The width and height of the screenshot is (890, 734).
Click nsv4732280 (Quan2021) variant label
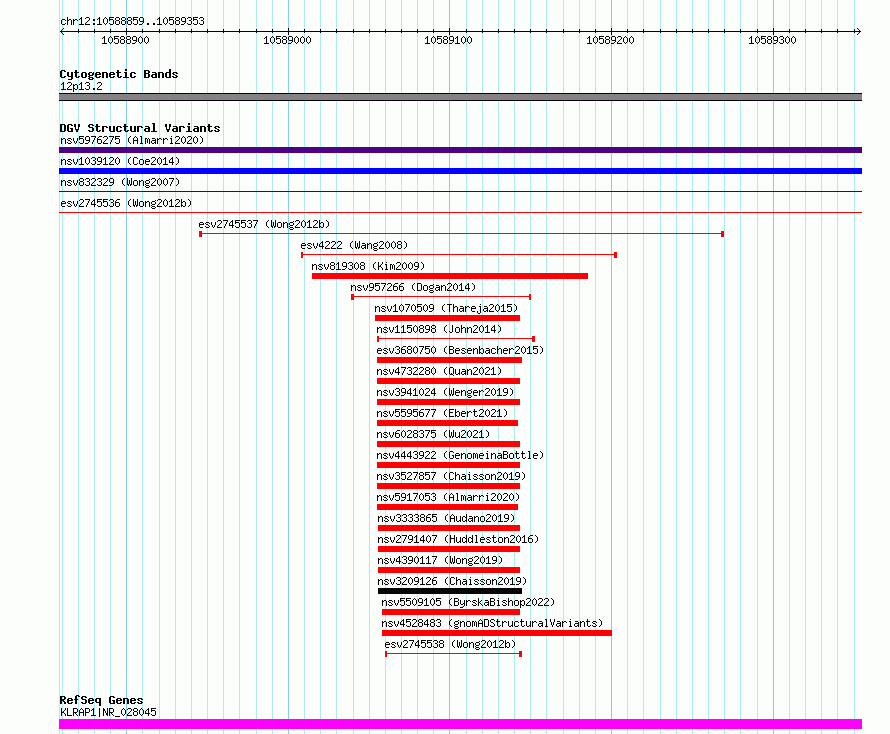click(x=439, y=371)
